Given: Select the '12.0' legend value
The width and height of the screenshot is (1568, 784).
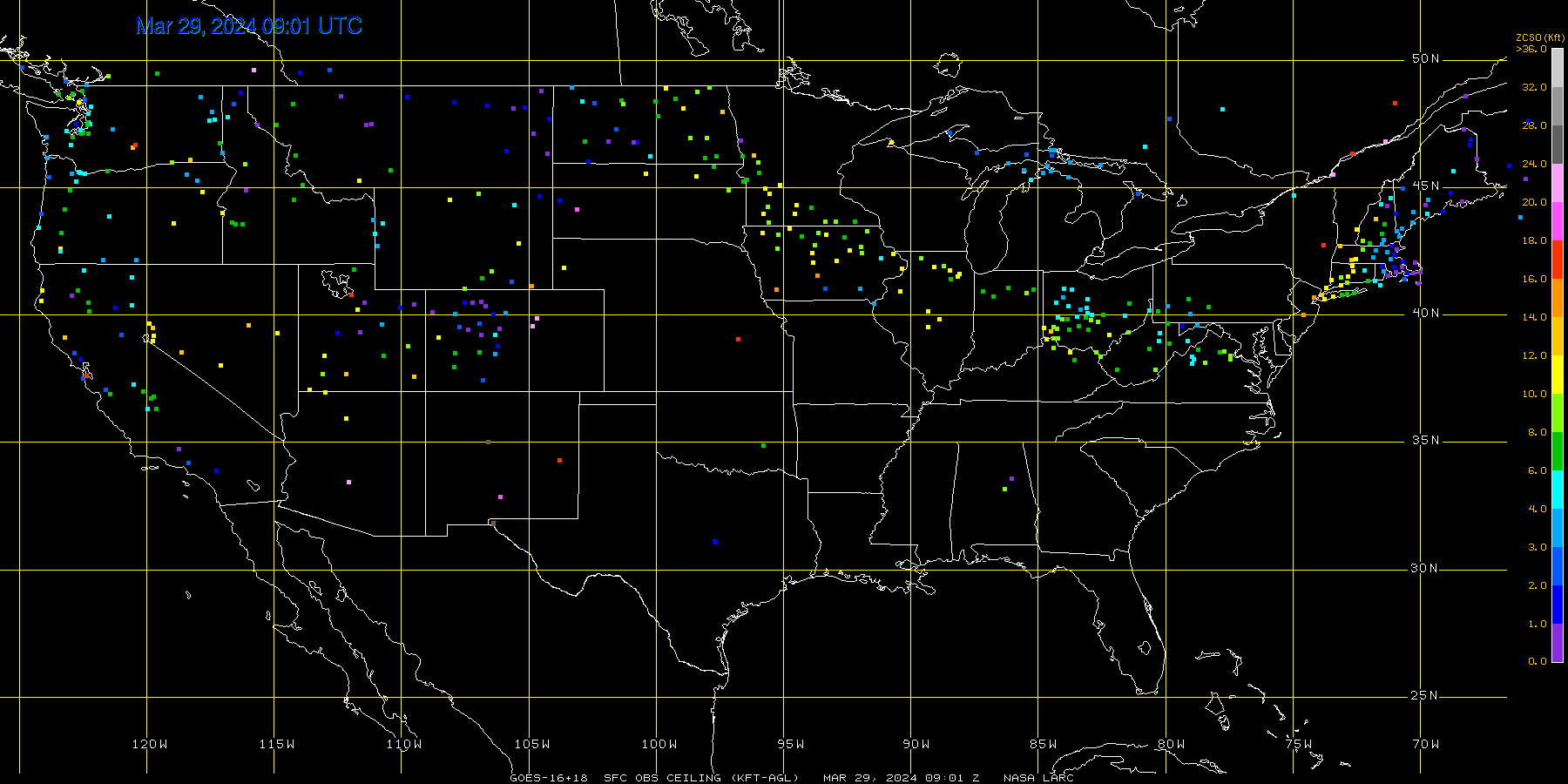Looking at the screenshot, I should pyautogui.click(x=1534, y=355).
